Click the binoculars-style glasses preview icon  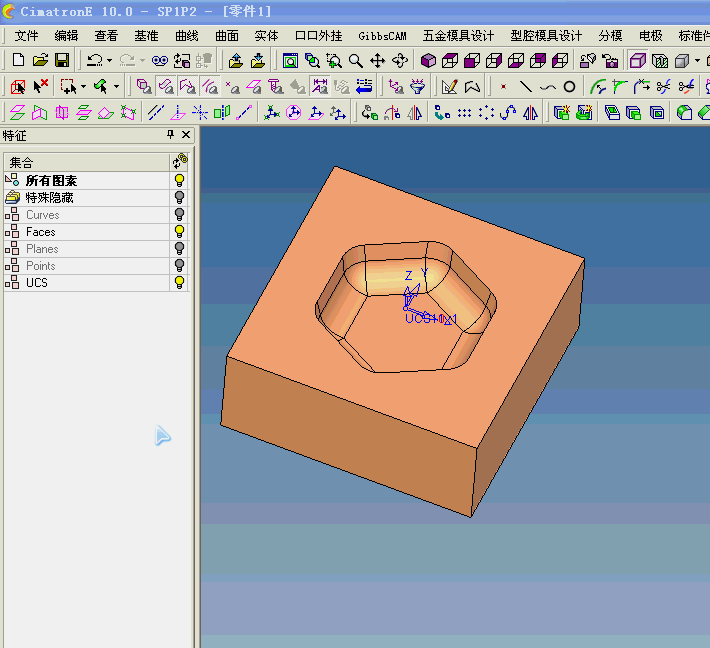pyautogui.click(x=160, y=60)
